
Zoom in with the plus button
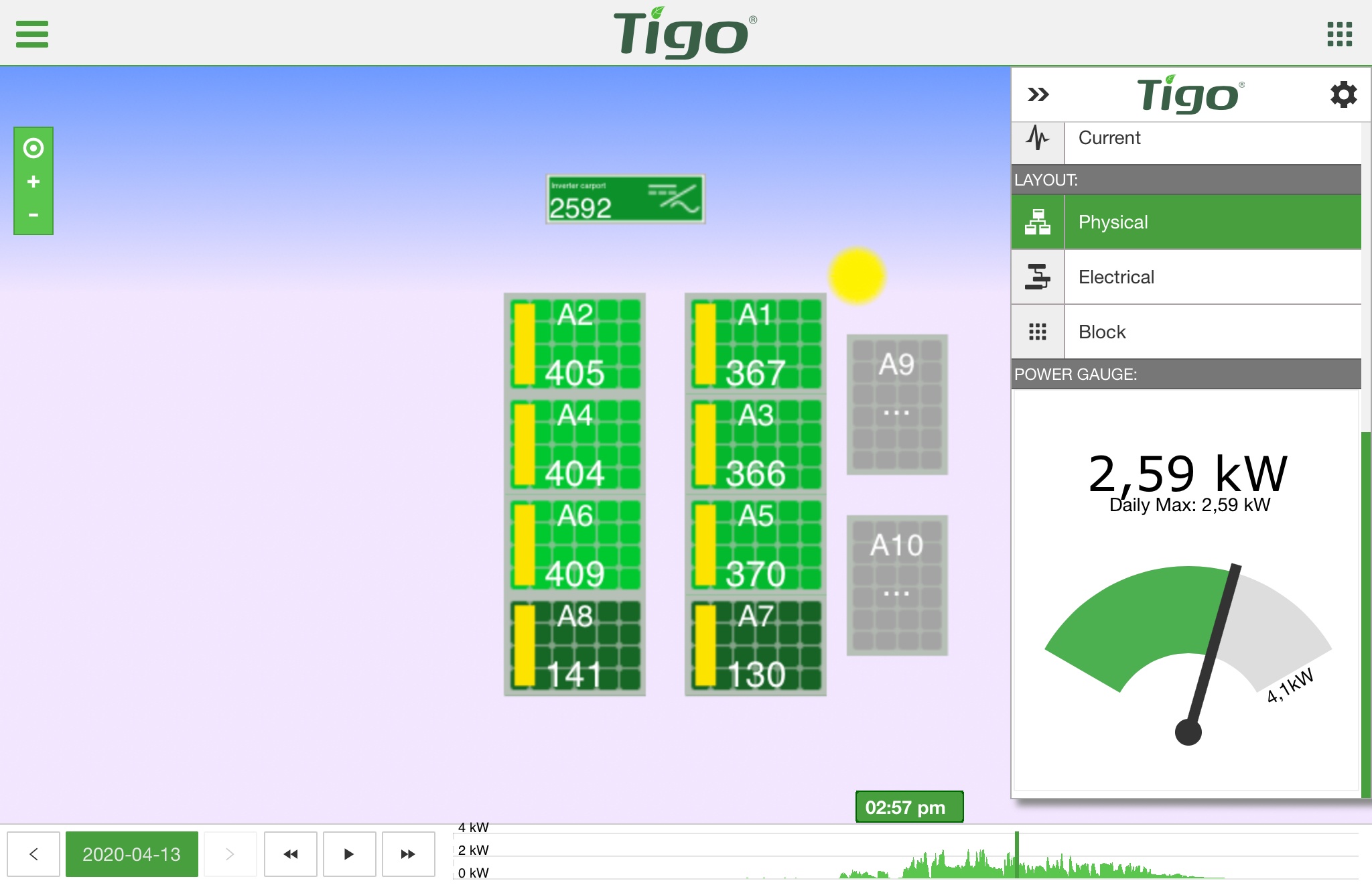click(33, 182)
